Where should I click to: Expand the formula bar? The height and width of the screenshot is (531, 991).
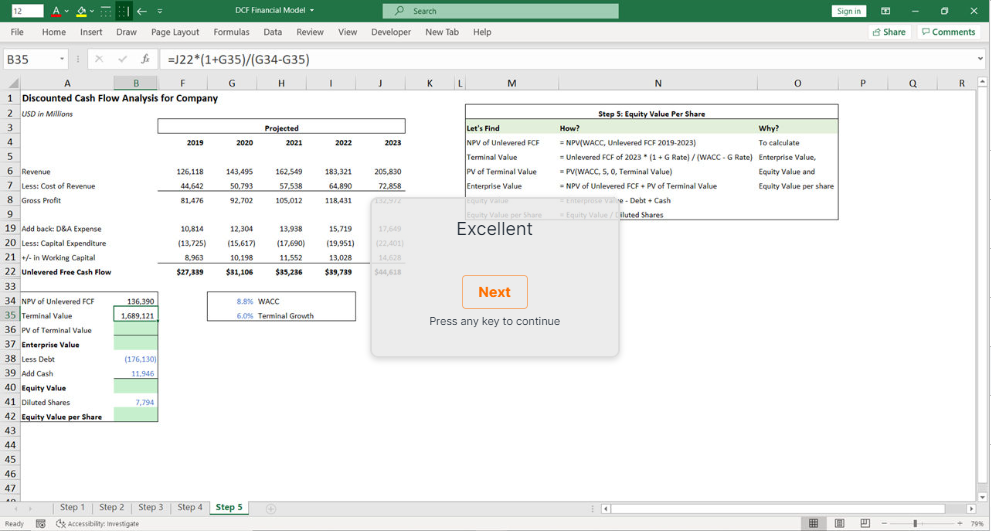(x=979, y=59)
